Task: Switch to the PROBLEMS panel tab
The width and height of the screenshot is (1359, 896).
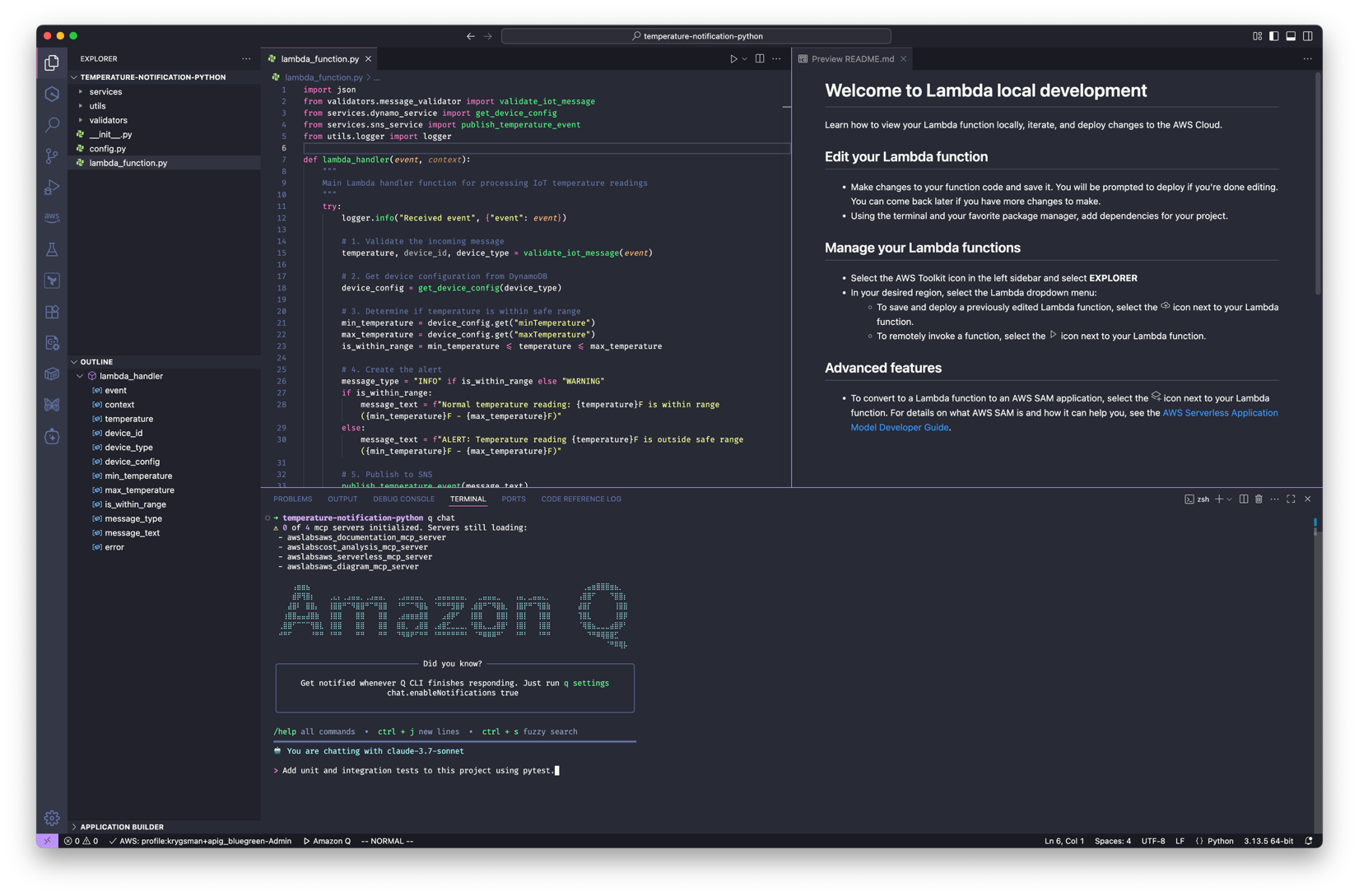Action: tap(293, 499)
